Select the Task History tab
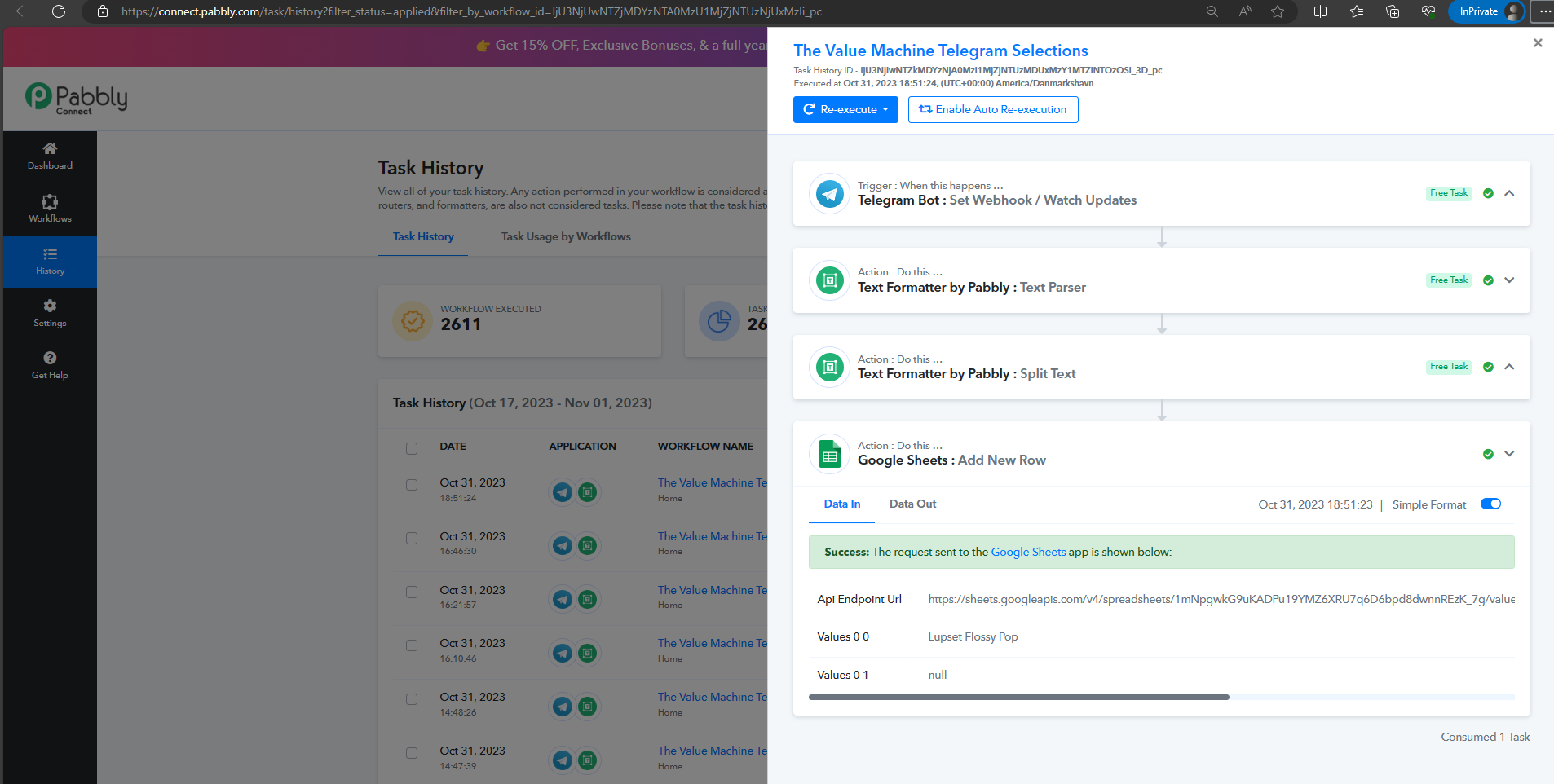 [423, 237]
